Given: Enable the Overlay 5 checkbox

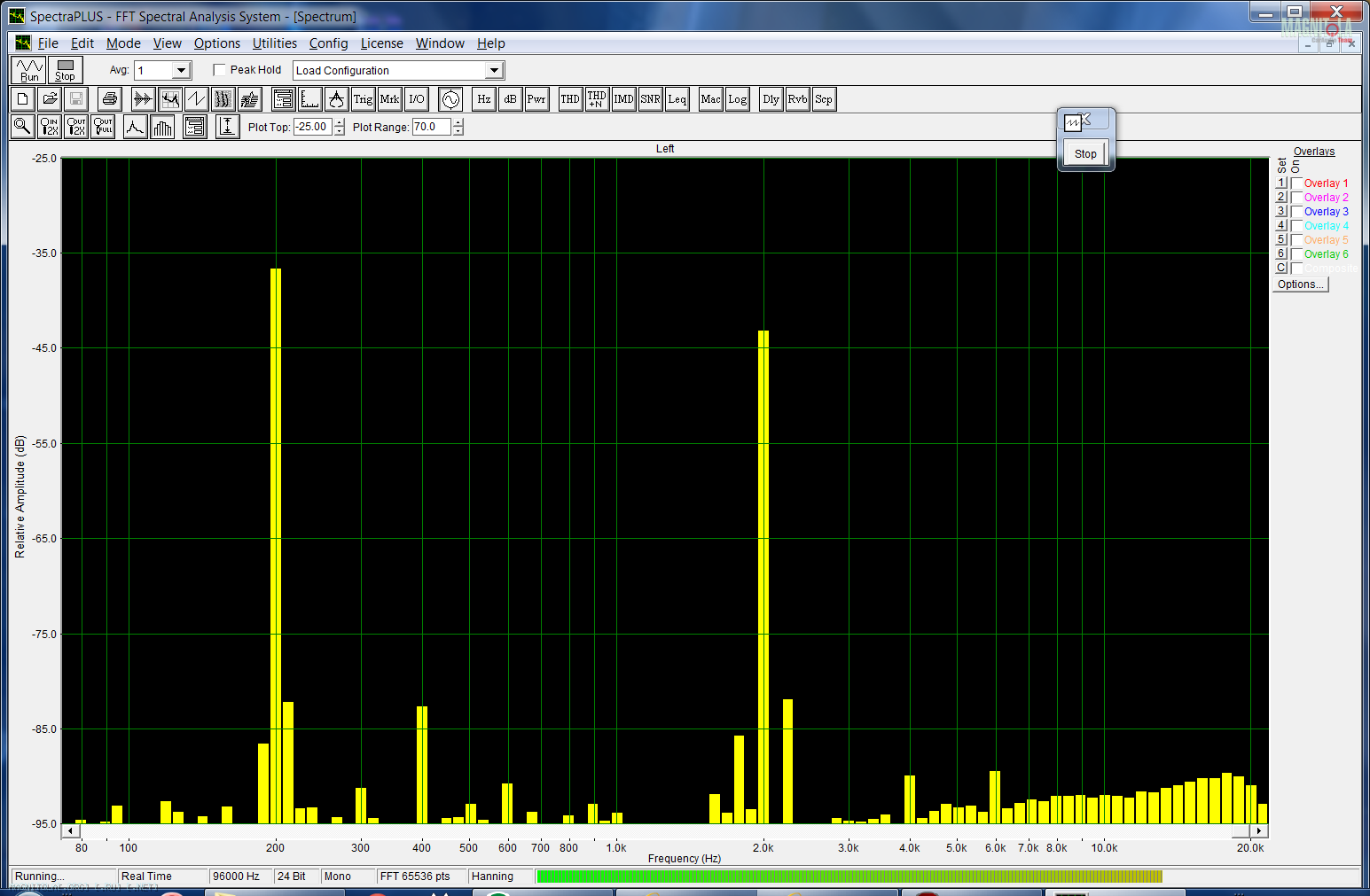Looking at the screenshot, I should [1296, 240].
